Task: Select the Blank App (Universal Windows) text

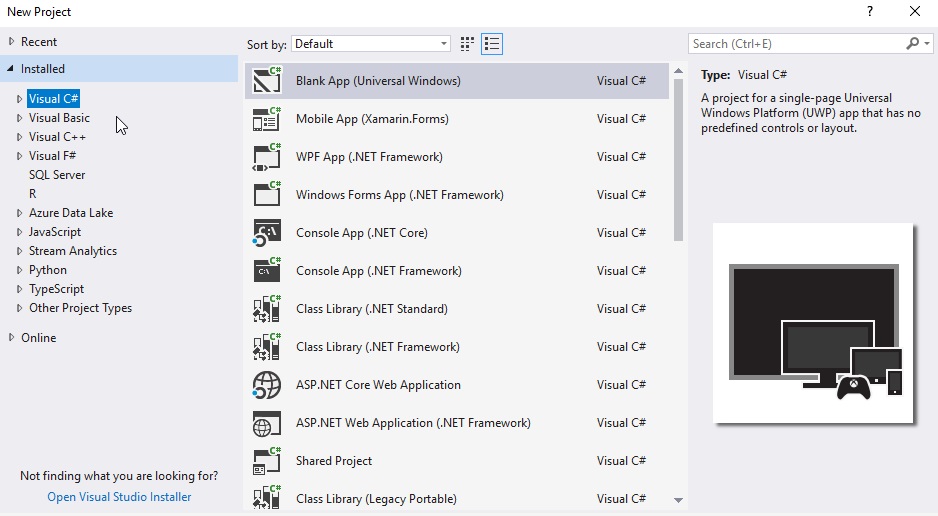Action: click(378, 81)
